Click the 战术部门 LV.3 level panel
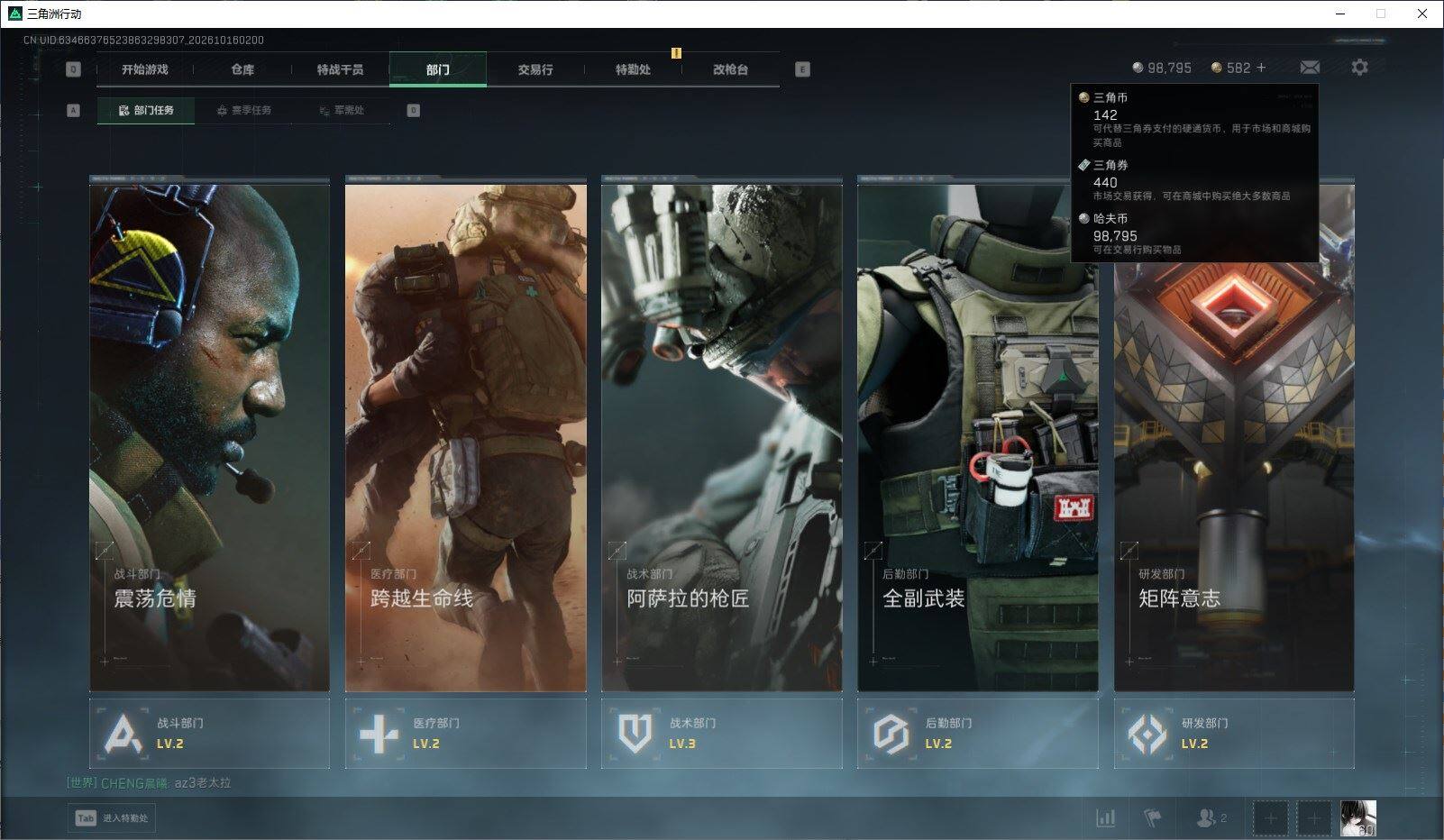Screen dimensions: 1444x840 pos(722,734)
